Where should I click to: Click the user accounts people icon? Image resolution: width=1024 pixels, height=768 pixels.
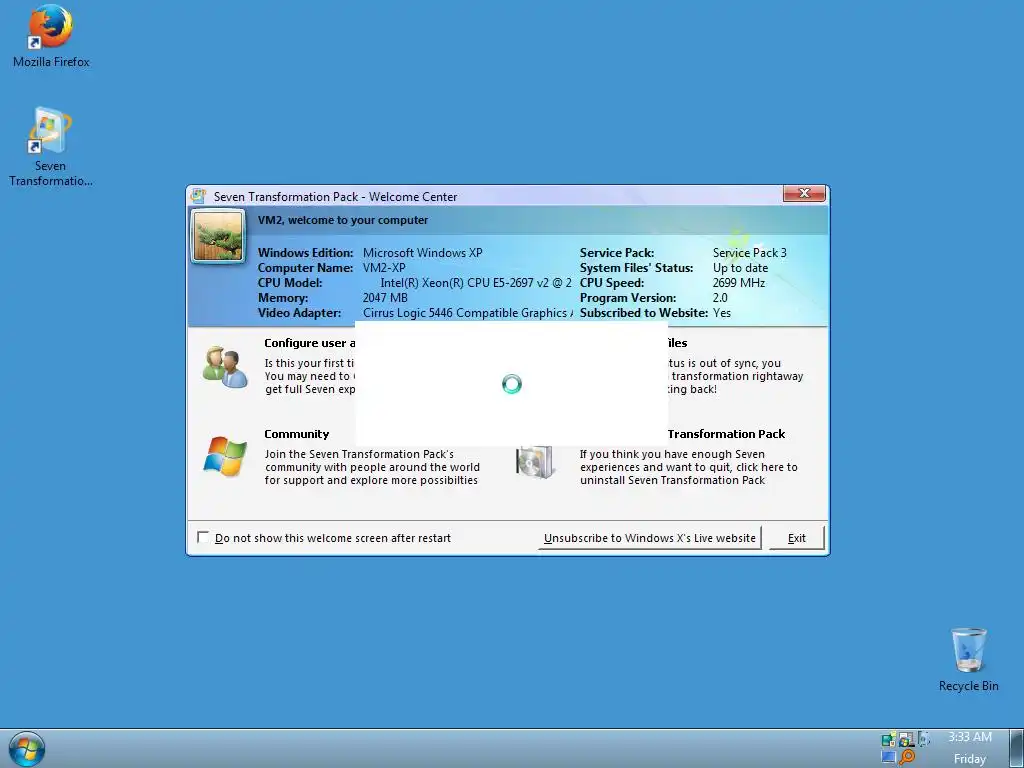pos(225,367)
